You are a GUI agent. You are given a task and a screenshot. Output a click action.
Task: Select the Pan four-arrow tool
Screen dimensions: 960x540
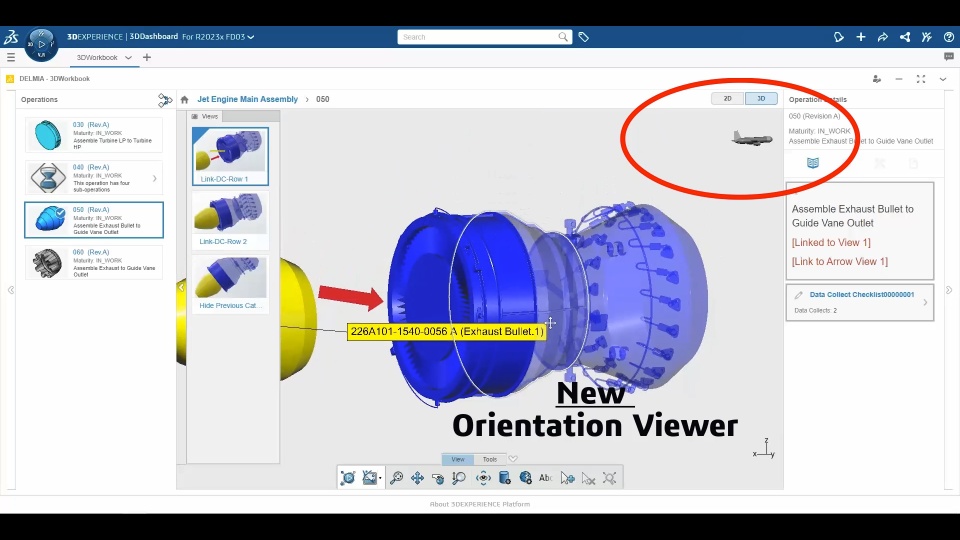pyautogui.click(x=418, y=478)
